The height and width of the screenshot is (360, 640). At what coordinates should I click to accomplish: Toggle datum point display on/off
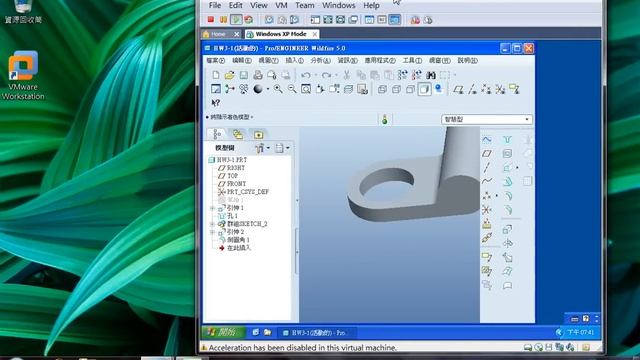[x=486, y=89]
